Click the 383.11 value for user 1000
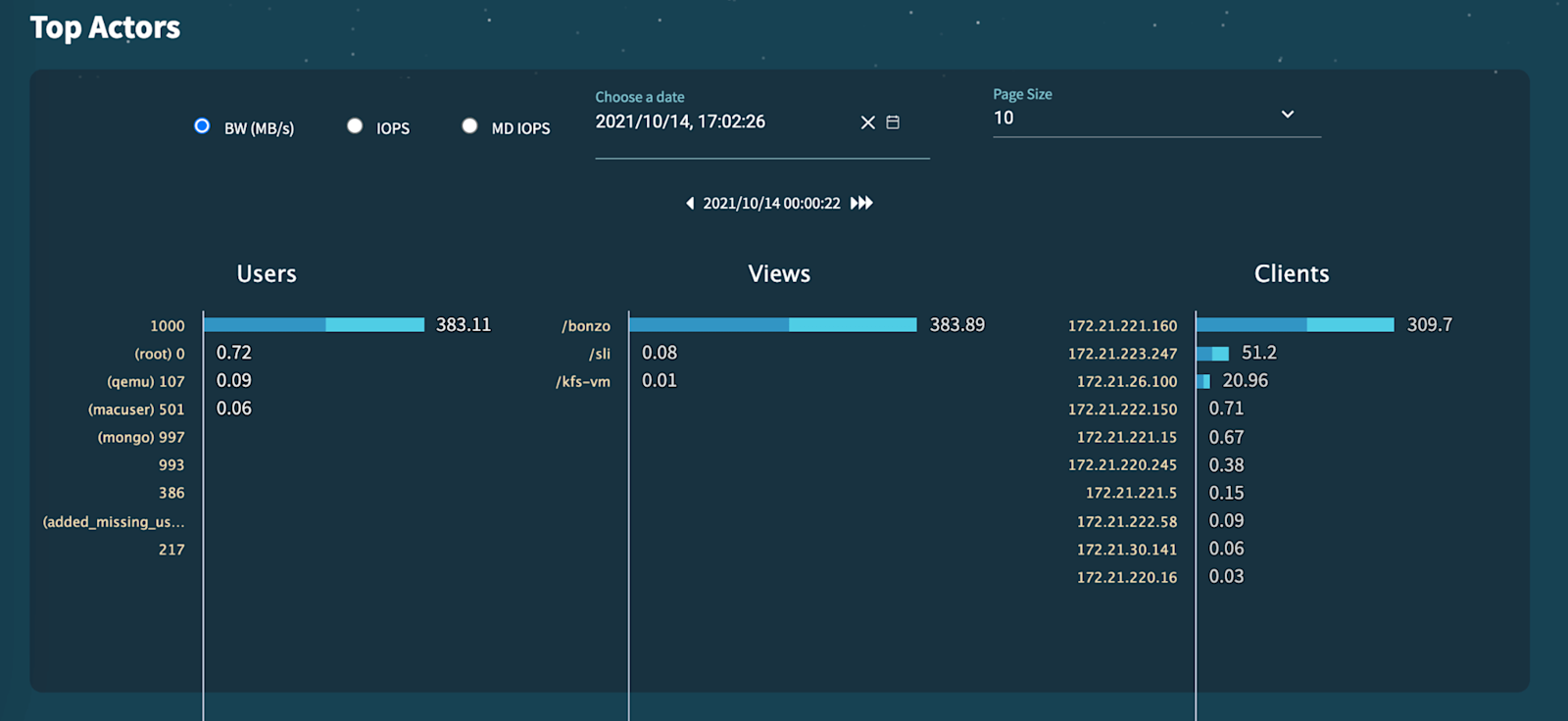Image resolution: width=1568 pixels, height=721 pixels. pos(464,324)
